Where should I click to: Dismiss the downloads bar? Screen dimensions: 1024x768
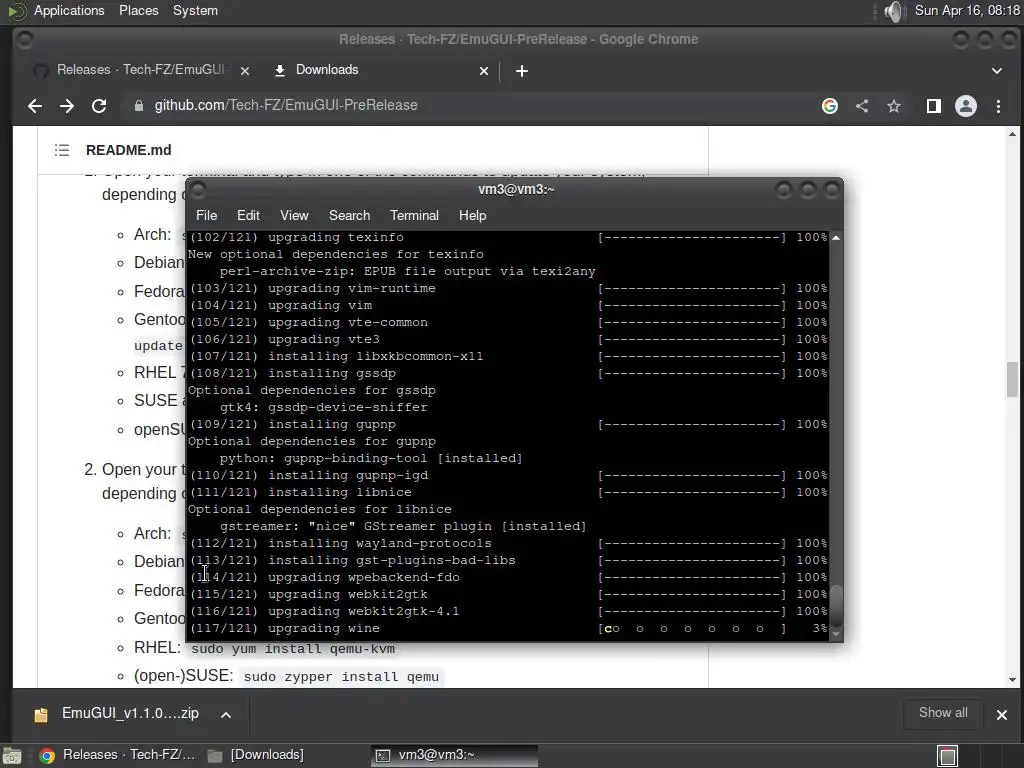pos(1002,714)
